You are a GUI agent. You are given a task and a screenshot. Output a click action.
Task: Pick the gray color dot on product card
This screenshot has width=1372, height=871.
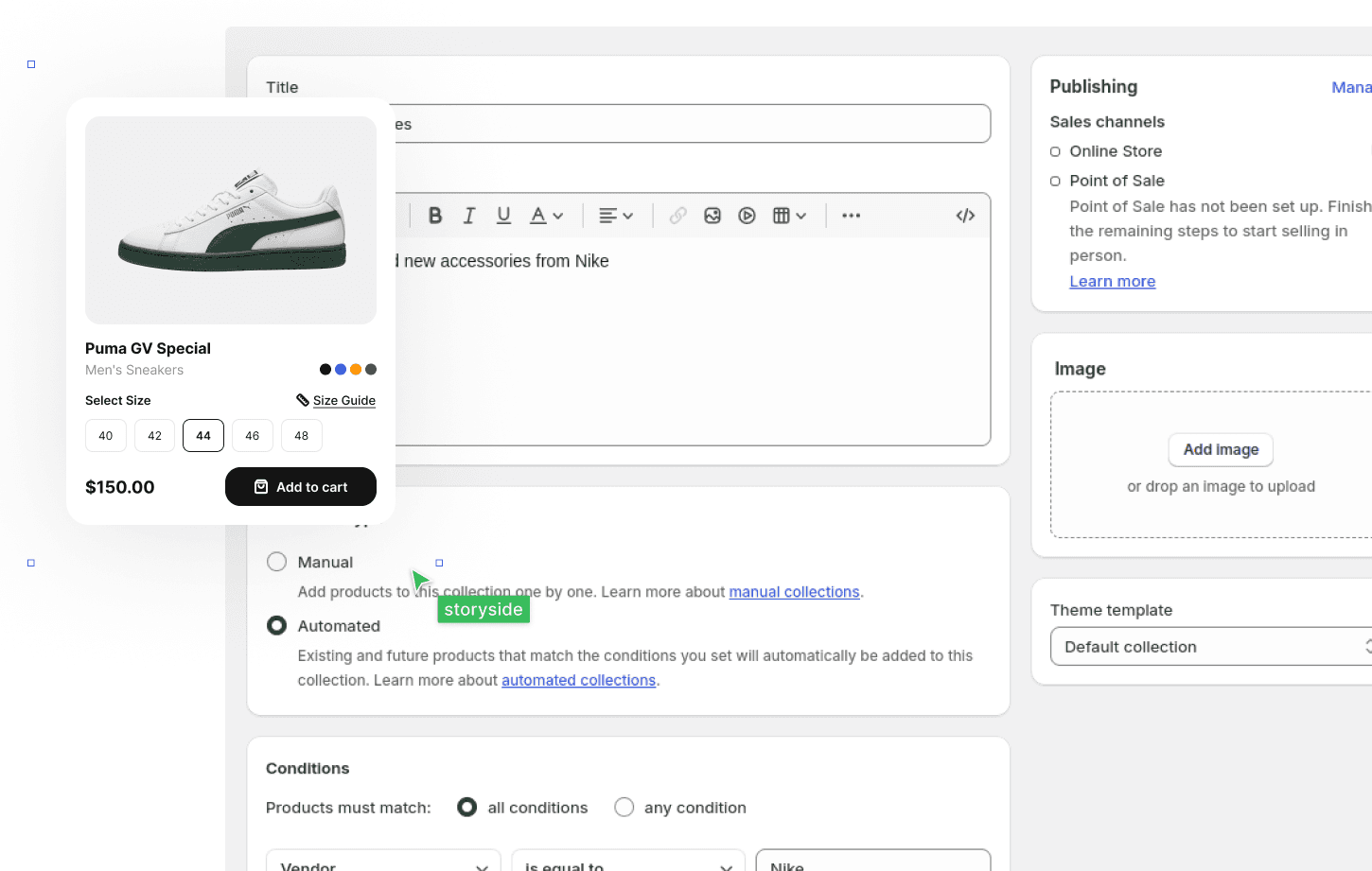click(371, 370)
